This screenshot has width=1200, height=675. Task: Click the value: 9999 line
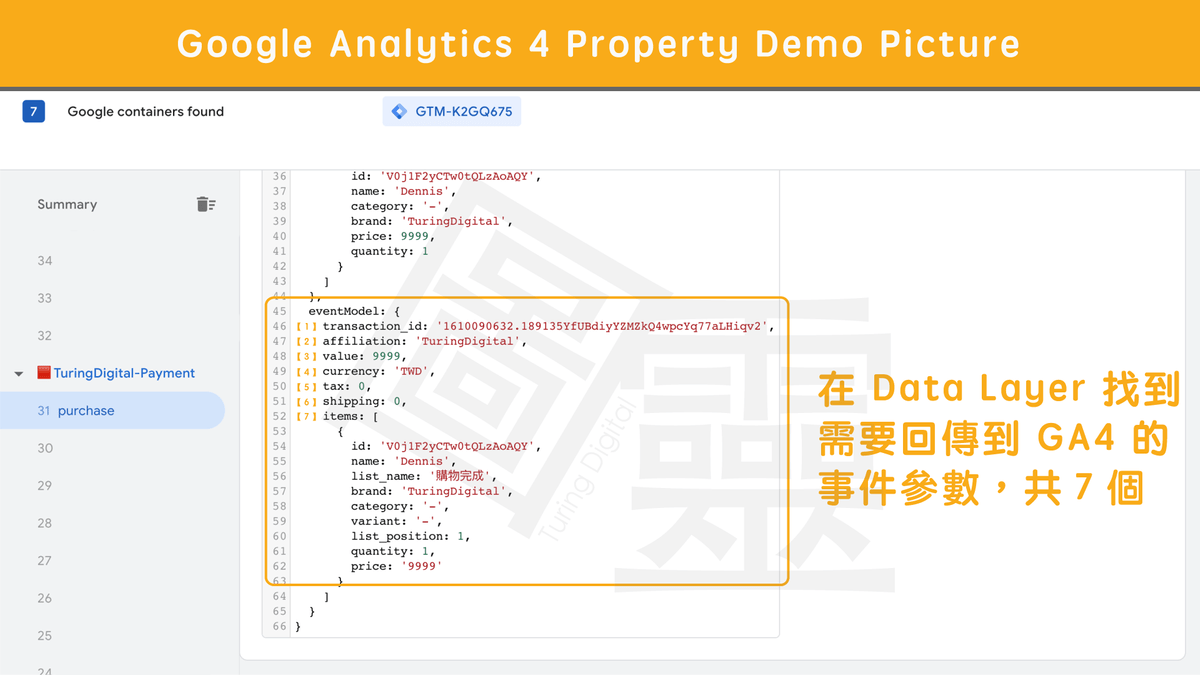pos(364,356)
